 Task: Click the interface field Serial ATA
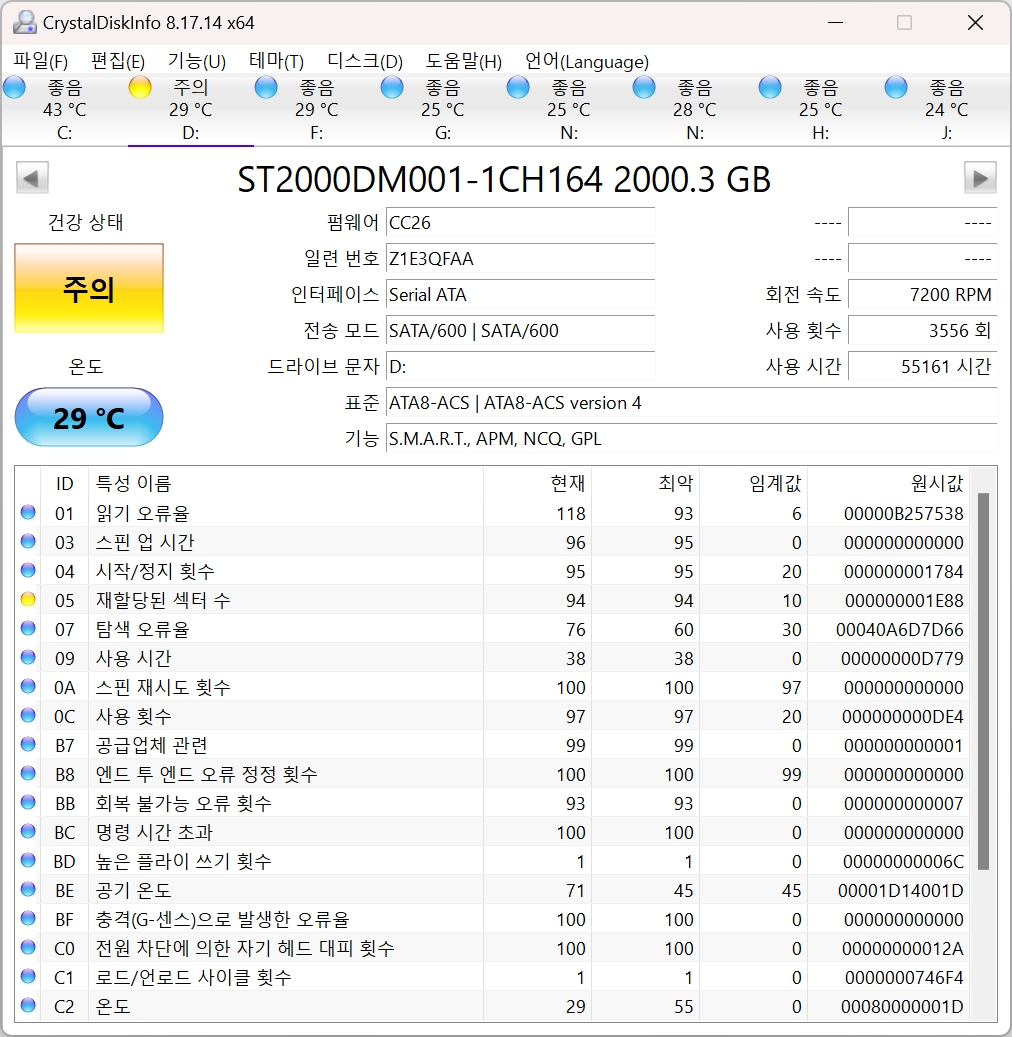[x=521, y=294]
